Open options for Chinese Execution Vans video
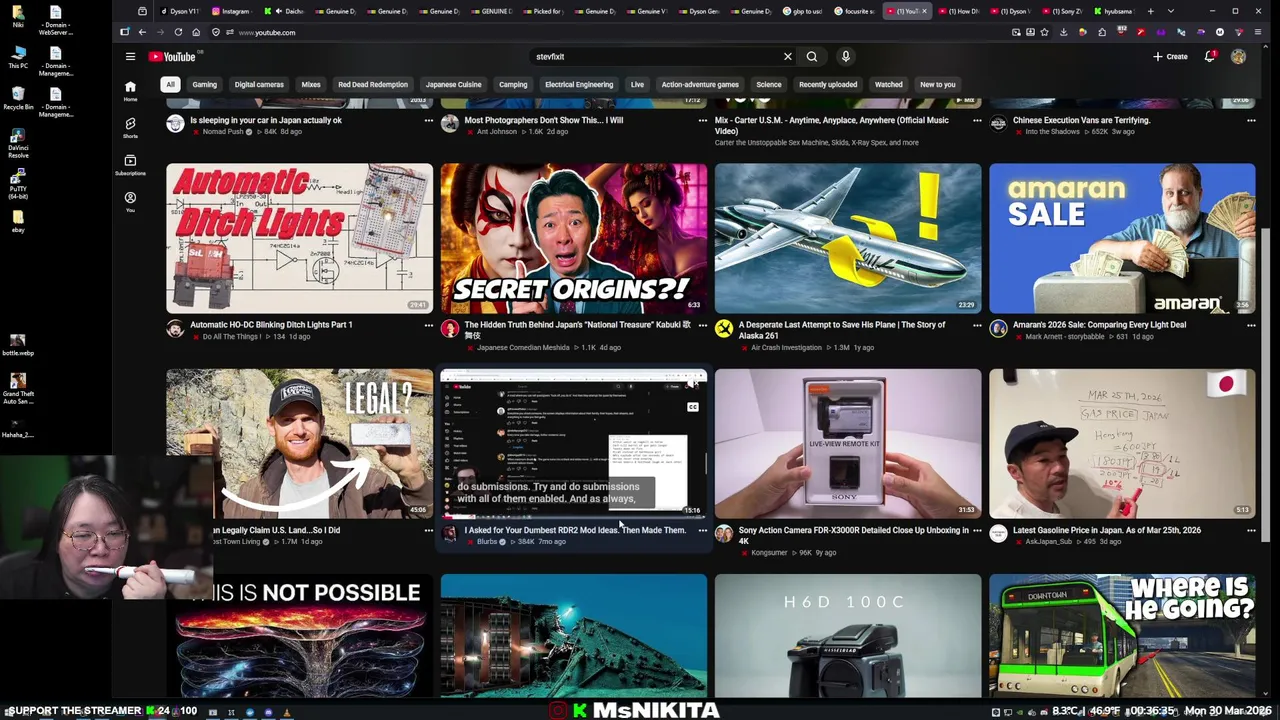 (1251, 120)
